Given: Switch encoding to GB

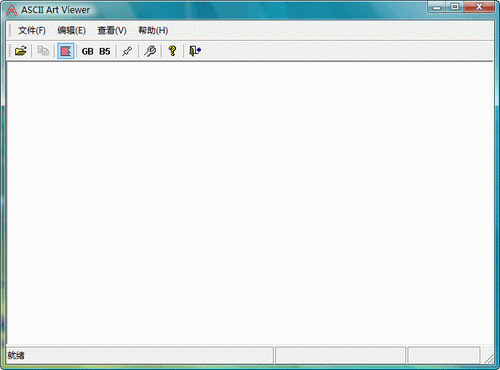Looking at the screenshot, I should coord(87,51).
